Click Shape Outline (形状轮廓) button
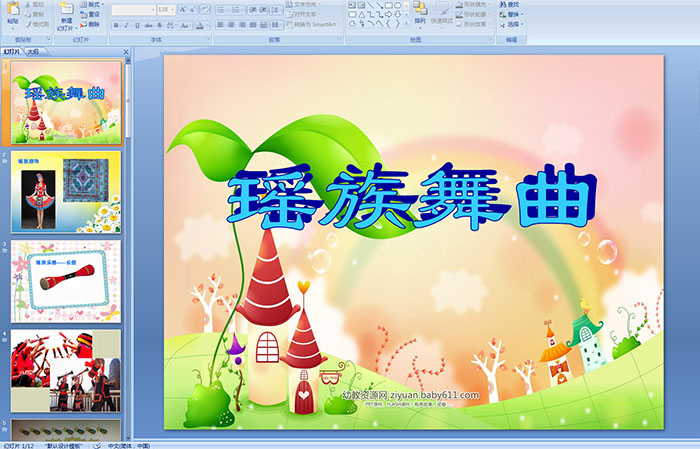The width and height of the screenshot is (700, 449). pos(473,14)
